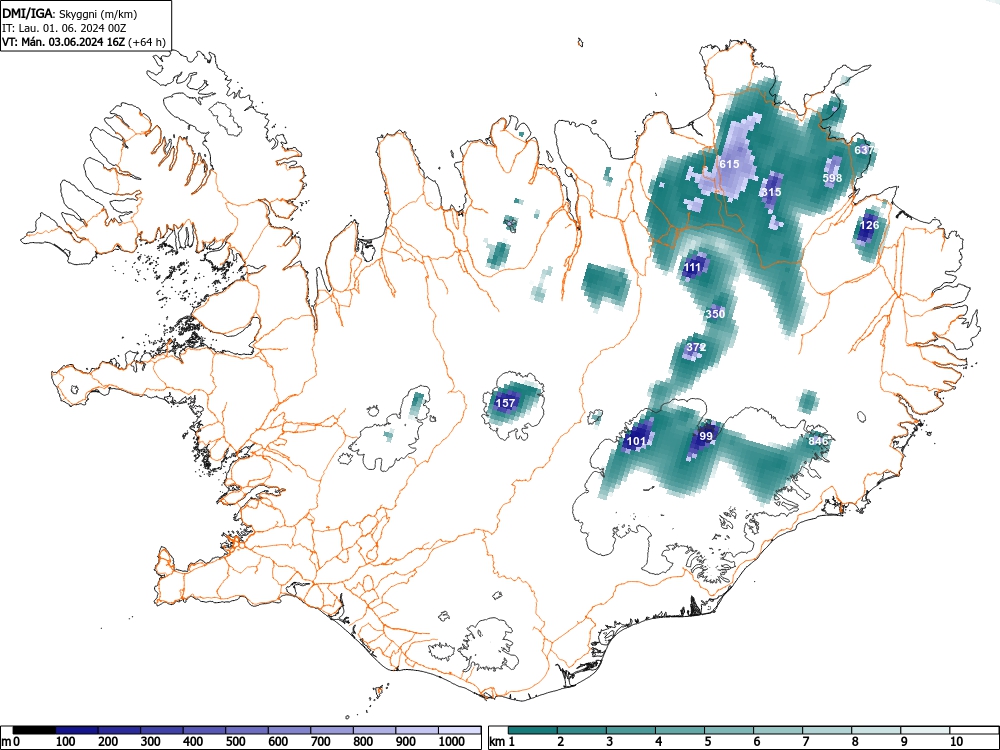Pick the 2–3 km legend swatch
This screenshot has width=1000, height=750.
click(x=582, y=730)
